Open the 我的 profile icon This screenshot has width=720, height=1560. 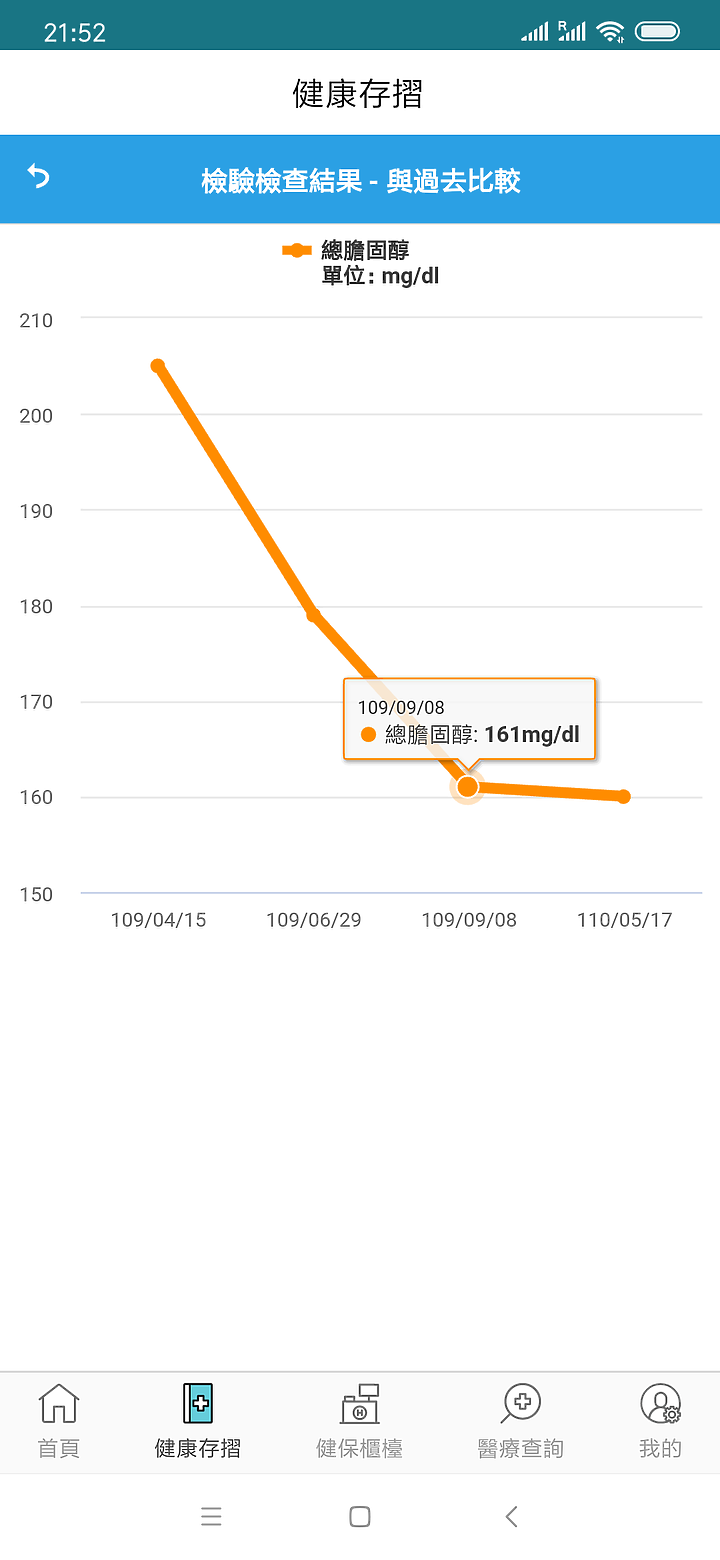[x=660, y=1403]
